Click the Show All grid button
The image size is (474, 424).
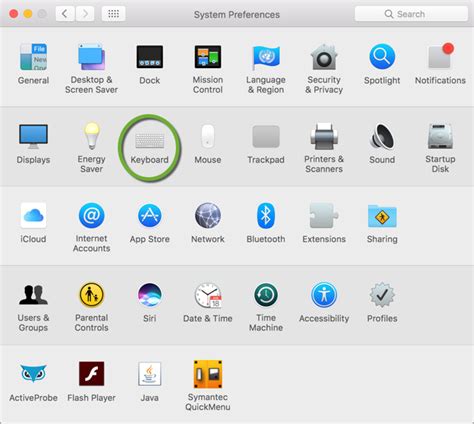[x=113, y=14]
